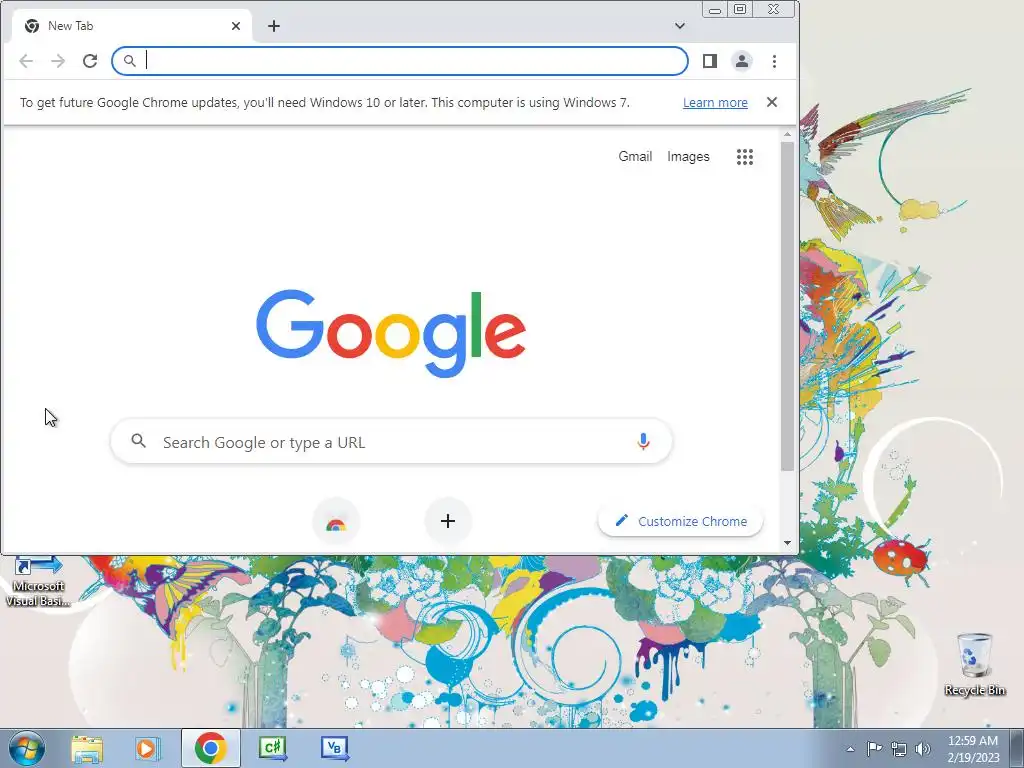The height and width of the screenshot is (768, 1024).
Task: Dismiss the Windows 7 update notice
Action: (772, 102)
